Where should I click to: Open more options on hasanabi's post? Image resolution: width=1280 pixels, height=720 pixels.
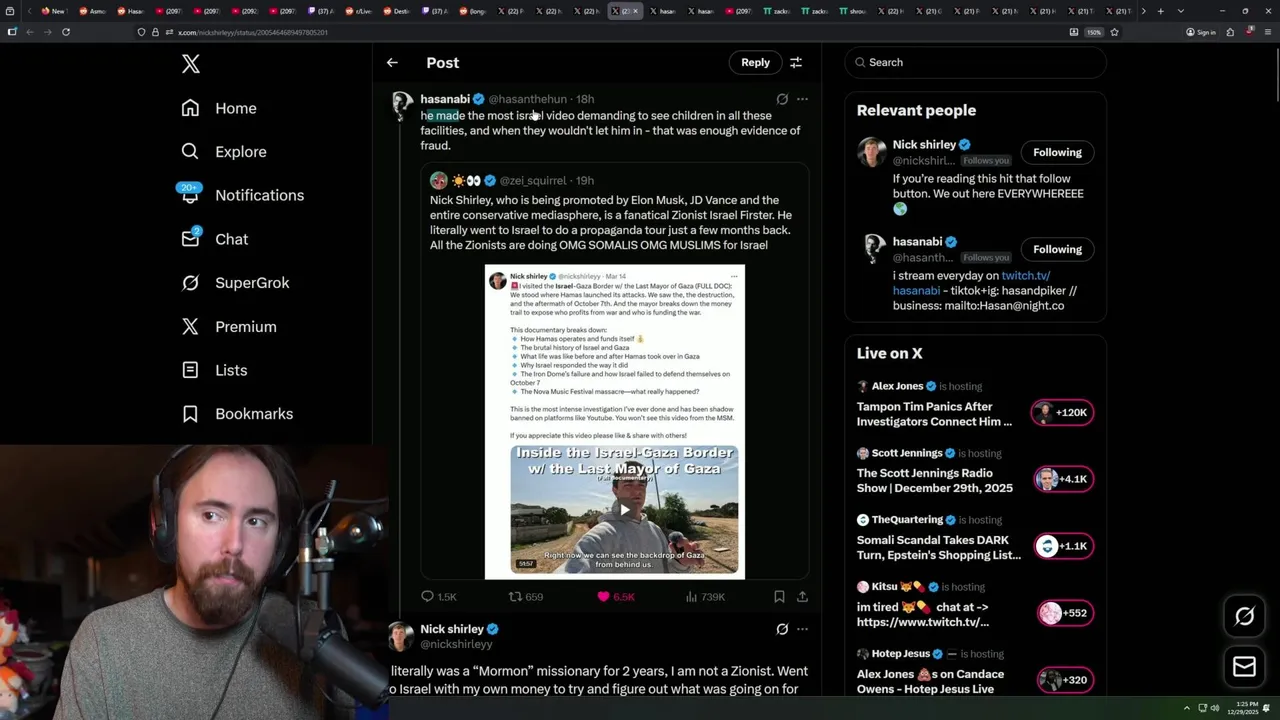pyautogui.click(x=802, y=99)
